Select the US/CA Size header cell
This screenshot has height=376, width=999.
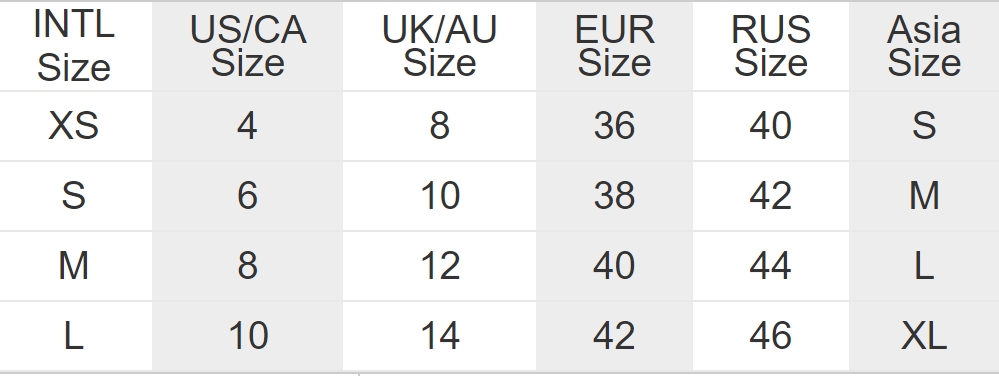(248, 46)
